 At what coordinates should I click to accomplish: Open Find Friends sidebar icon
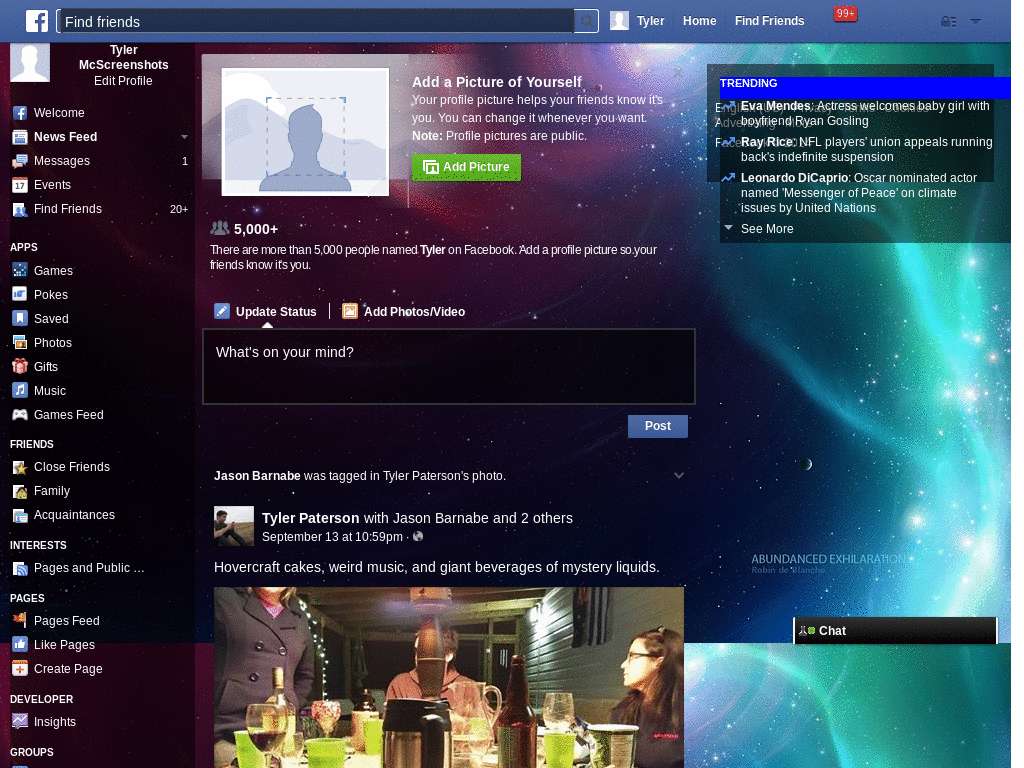tap(20, 210)
